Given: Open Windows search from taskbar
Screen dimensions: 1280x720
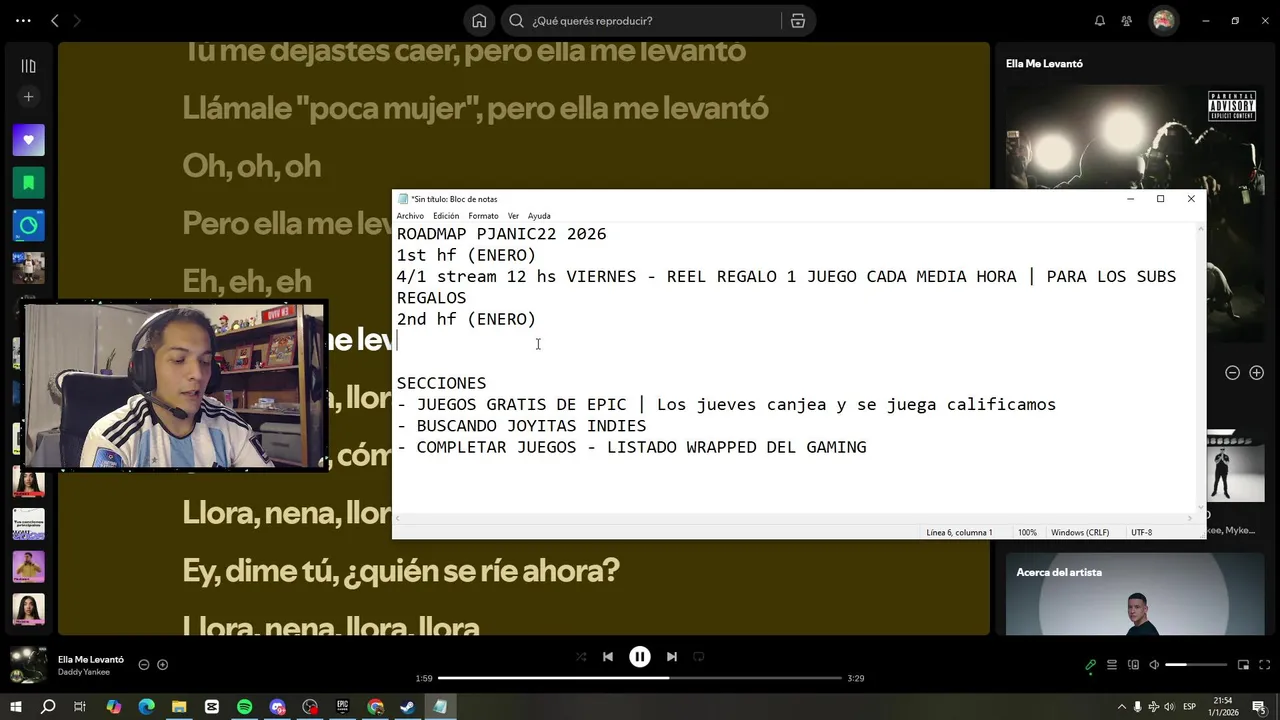Looking at the screenshot, I should coord(48,707).
